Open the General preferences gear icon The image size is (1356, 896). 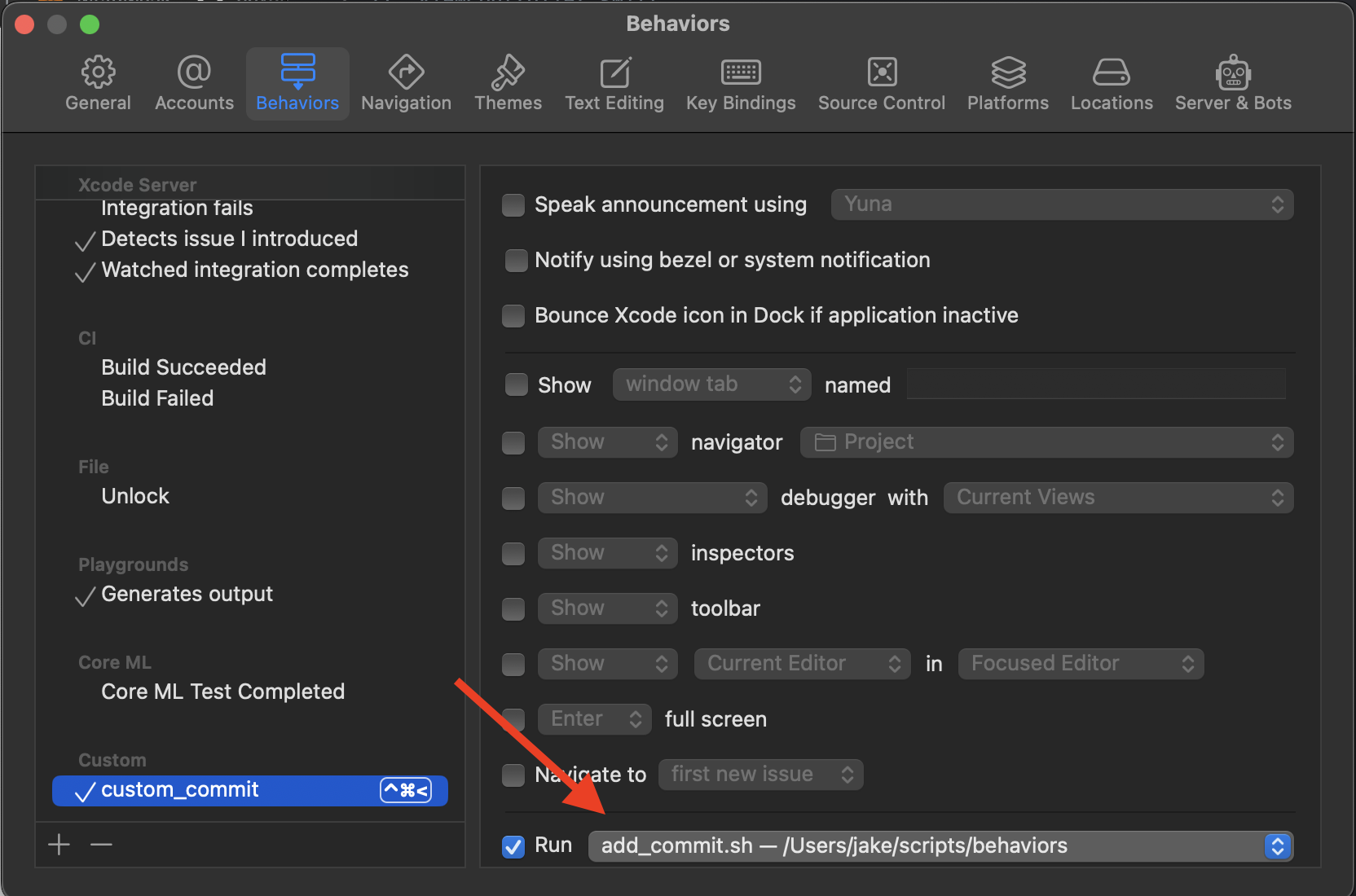[98, 72]
